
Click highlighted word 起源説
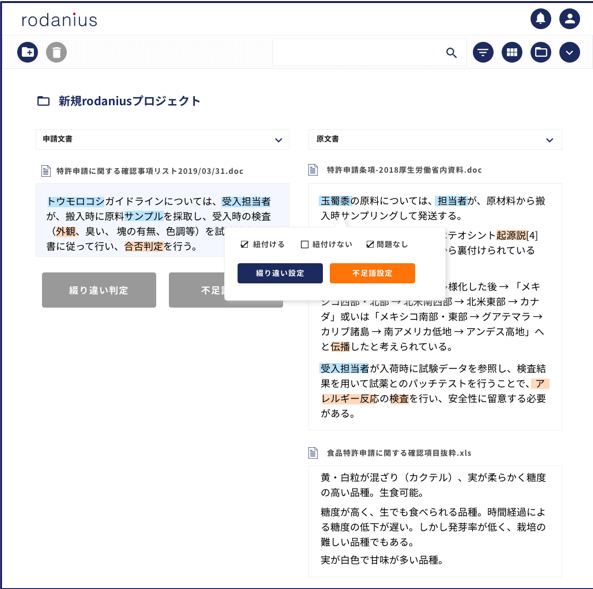[x=511, y=235]
